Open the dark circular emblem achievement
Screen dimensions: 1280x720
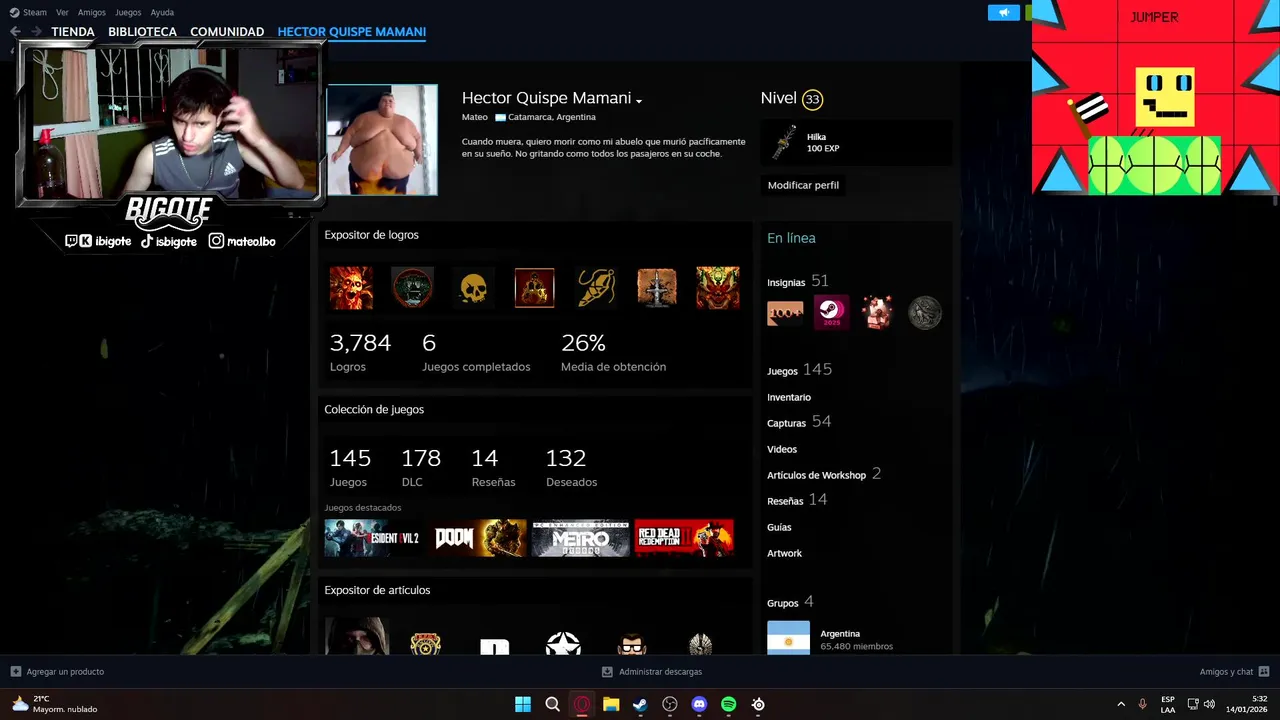pos(412,288)
